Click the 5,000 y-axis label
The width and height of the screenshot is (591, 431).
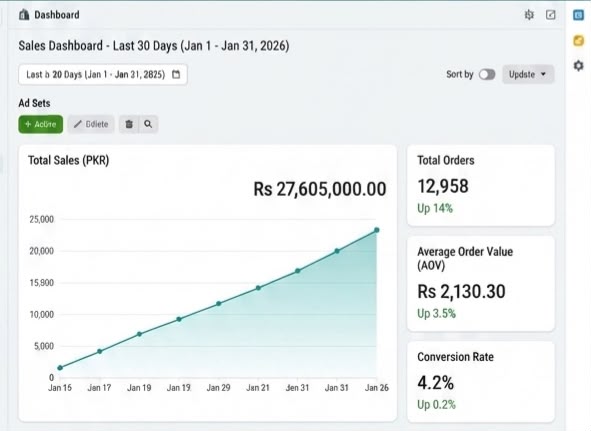(44, 346)
